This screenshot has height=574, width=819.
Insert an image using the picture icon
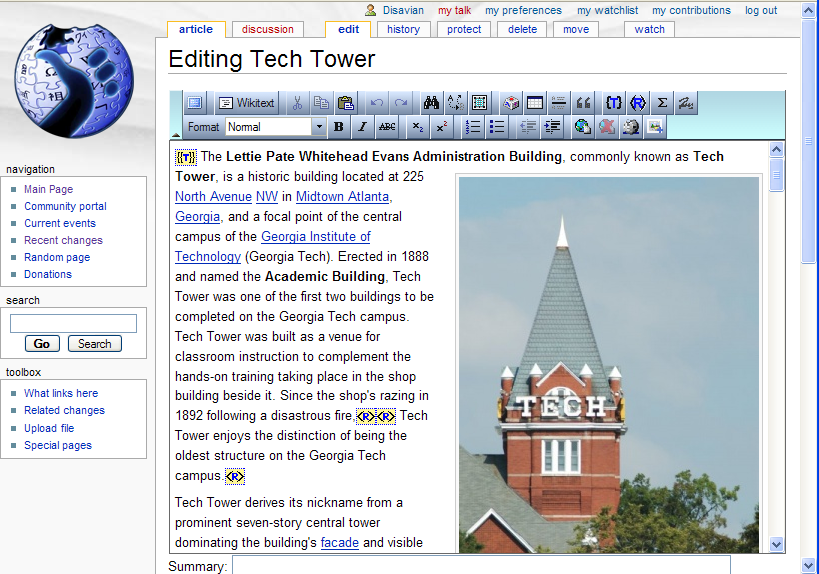(654, 127)
